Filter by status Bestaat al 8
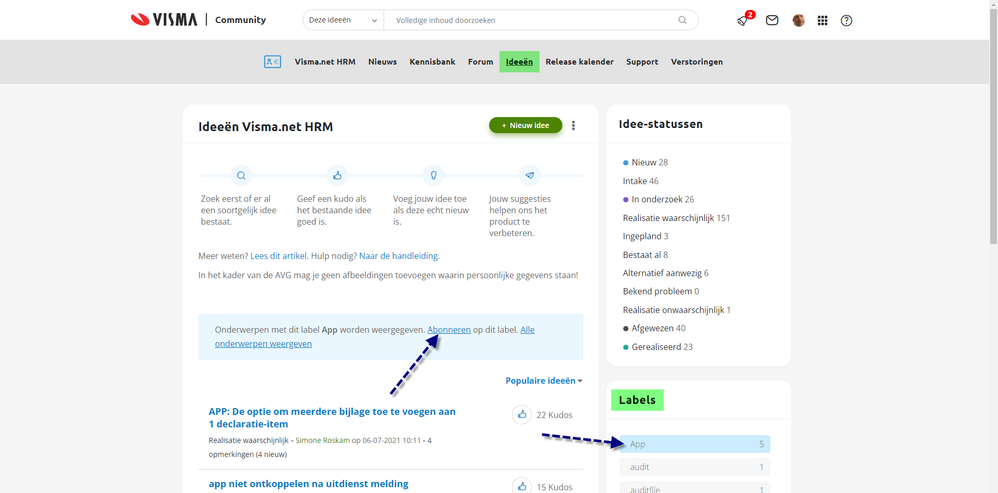Screen dimensions: 998x493 pos(645,254)
